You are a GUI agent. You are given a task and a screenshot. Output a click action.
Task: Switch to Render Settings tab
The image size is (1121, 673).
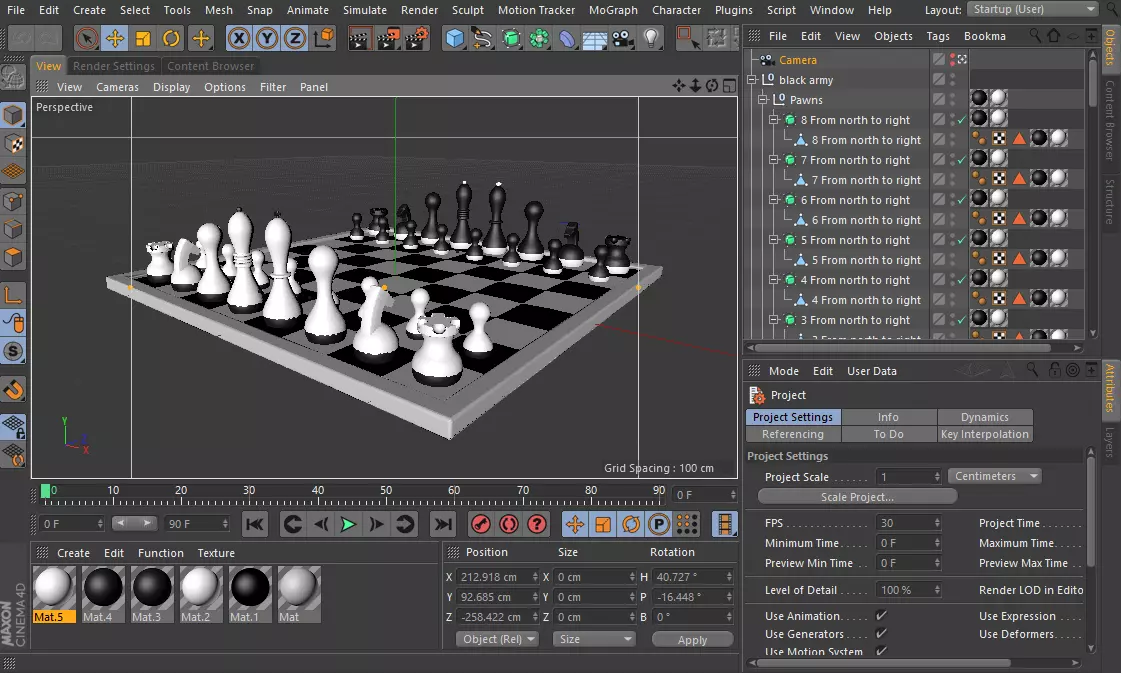click(114, 66)
